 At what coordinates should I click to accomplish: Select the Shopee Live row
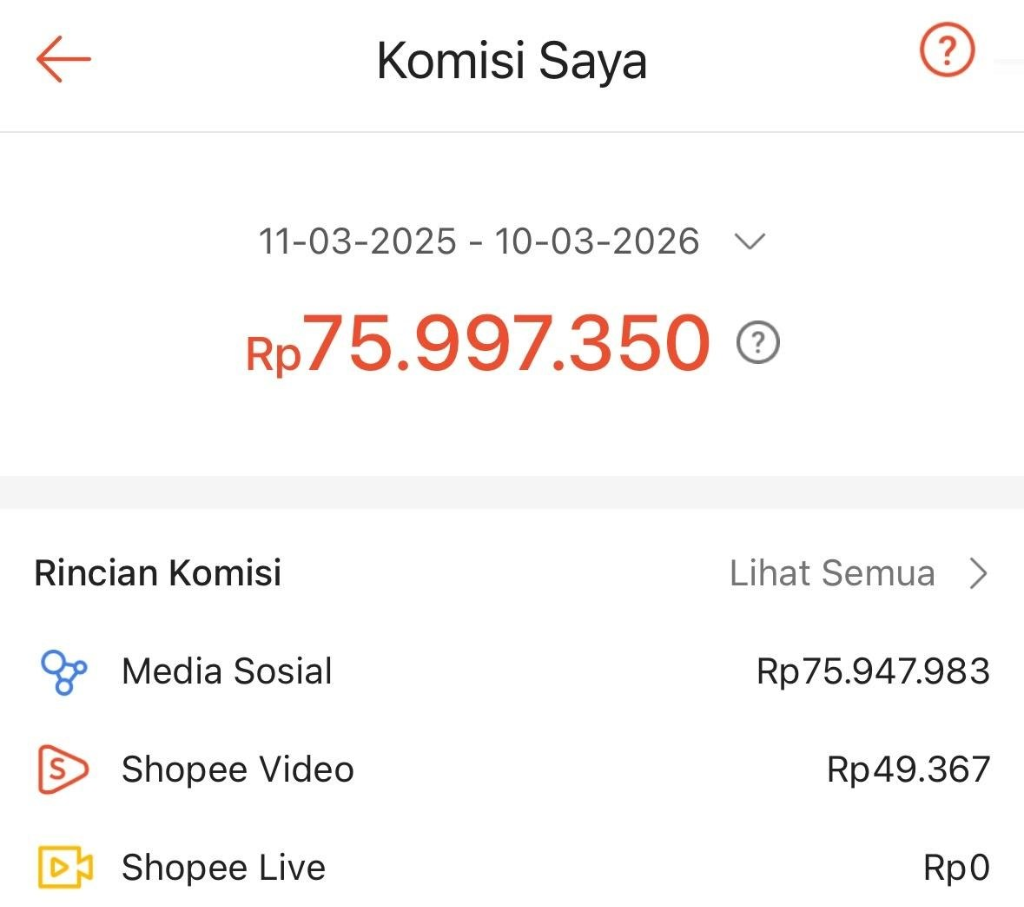(223, 867)
